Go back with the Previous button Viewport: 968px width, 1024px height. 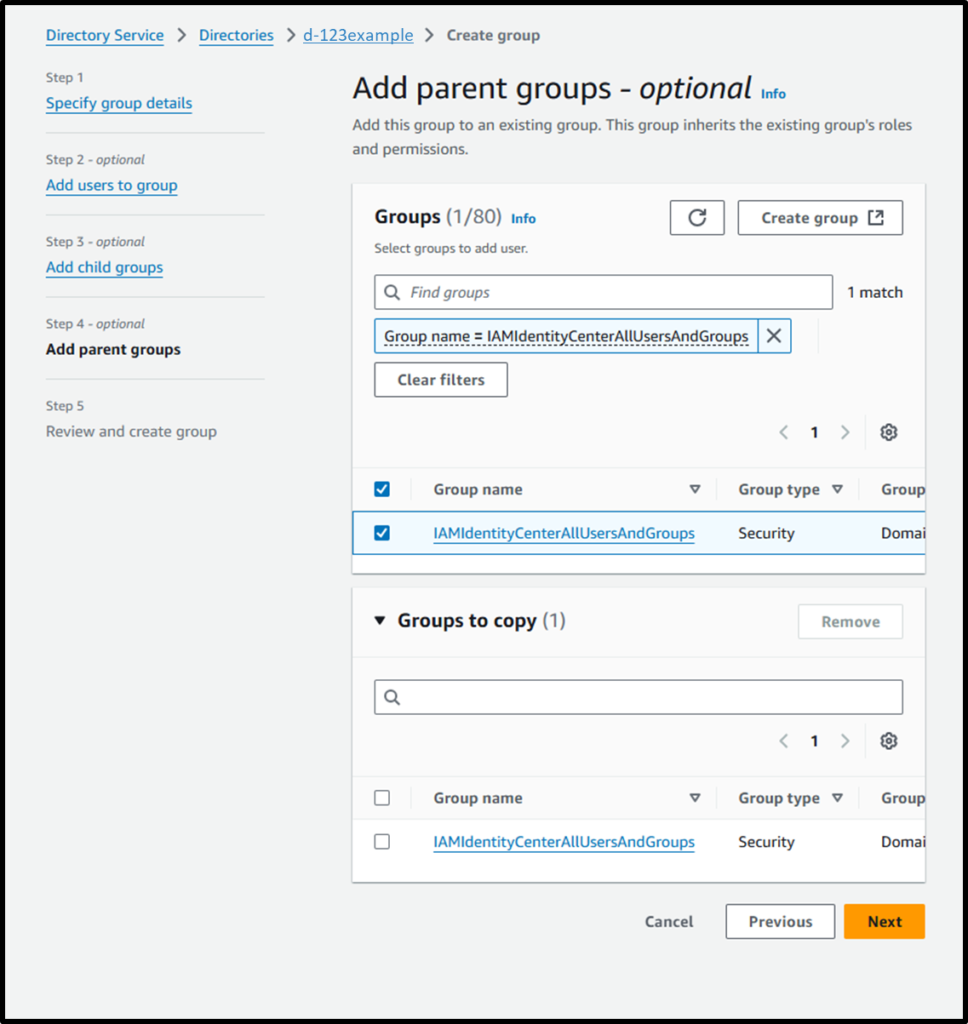[x=780, y=921]
